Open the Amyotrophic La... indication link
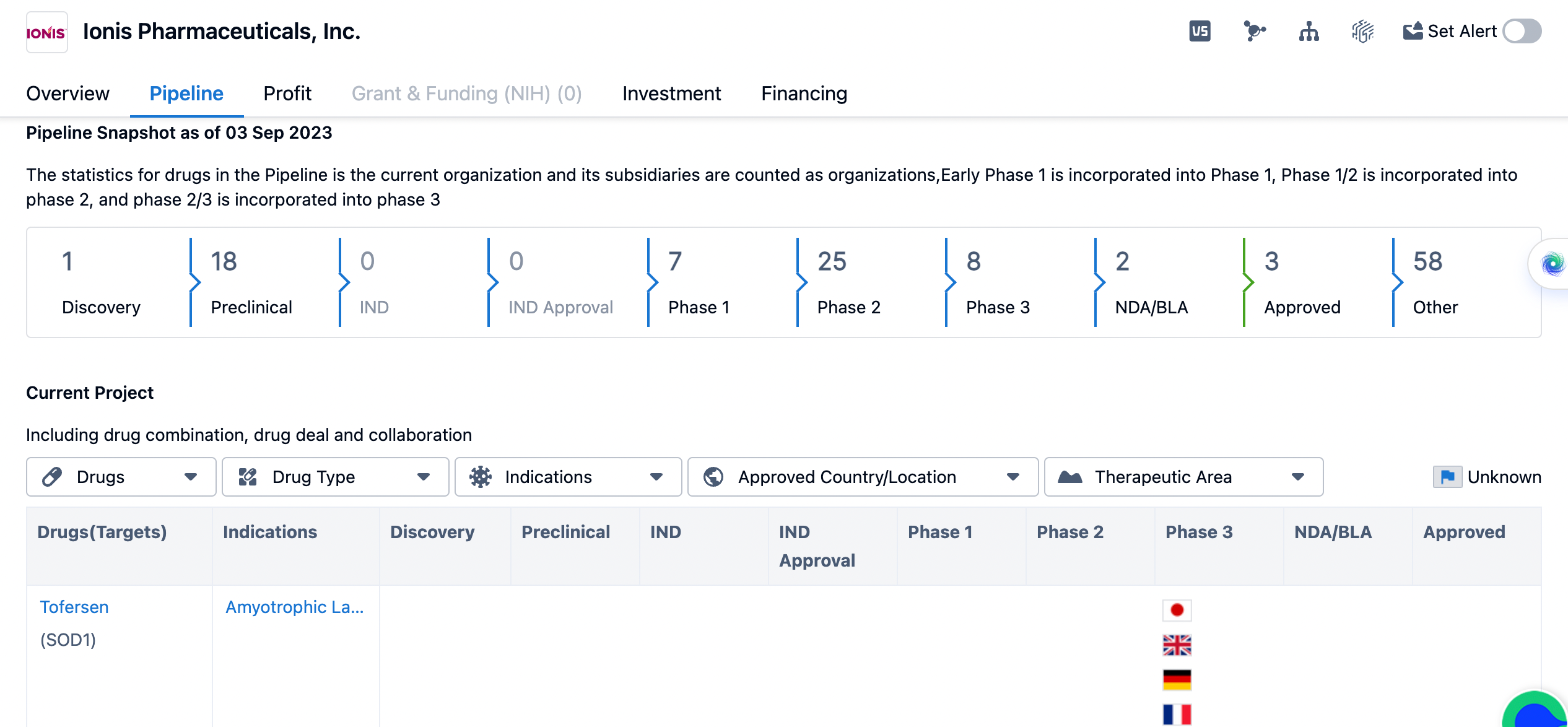This screenshot has height=727, width=1568. click(x=294, y=607)
